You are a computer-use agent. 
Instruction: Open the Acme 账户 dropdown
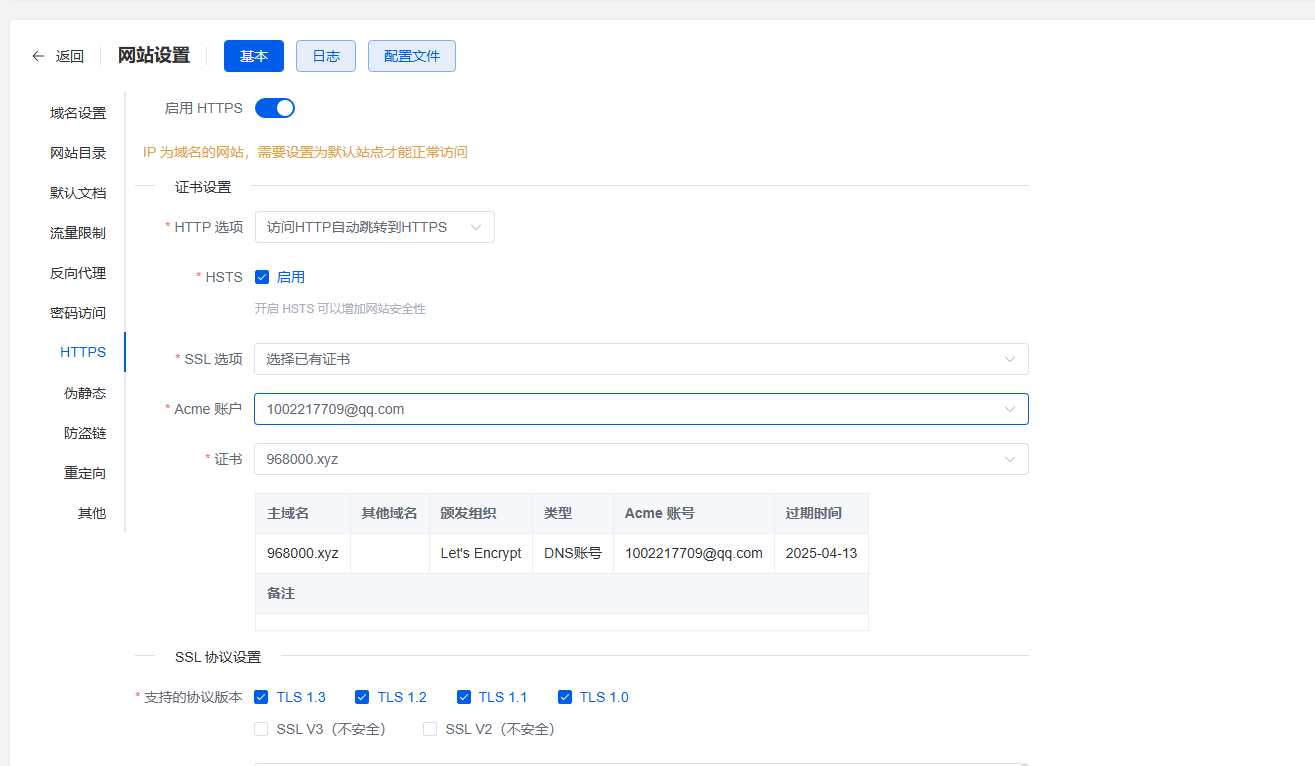[x=641, y=409]
